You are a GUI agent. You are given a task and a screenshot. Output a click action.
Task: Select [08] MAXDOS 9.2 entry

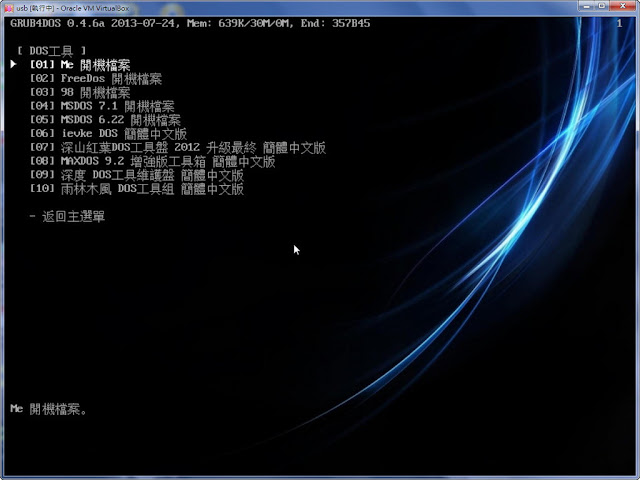tap(153, 162)
